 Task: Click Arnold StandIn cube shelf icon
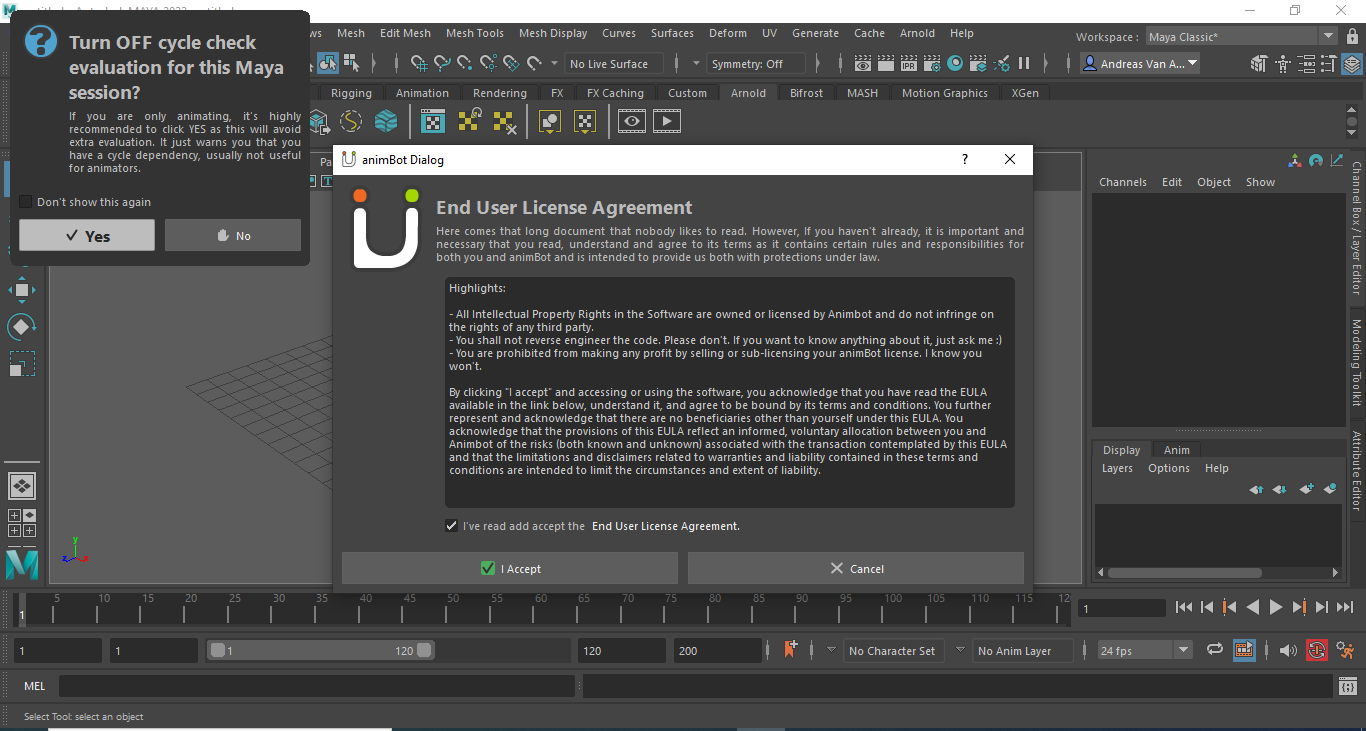[x=319, y=122]
